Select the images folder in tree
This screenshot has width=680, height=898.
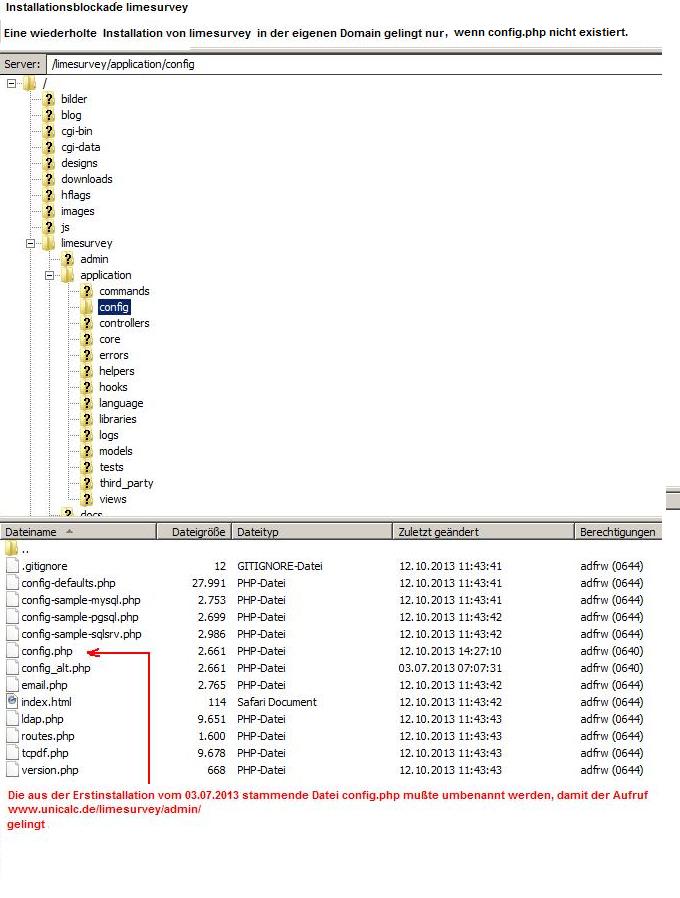(77, 211)
